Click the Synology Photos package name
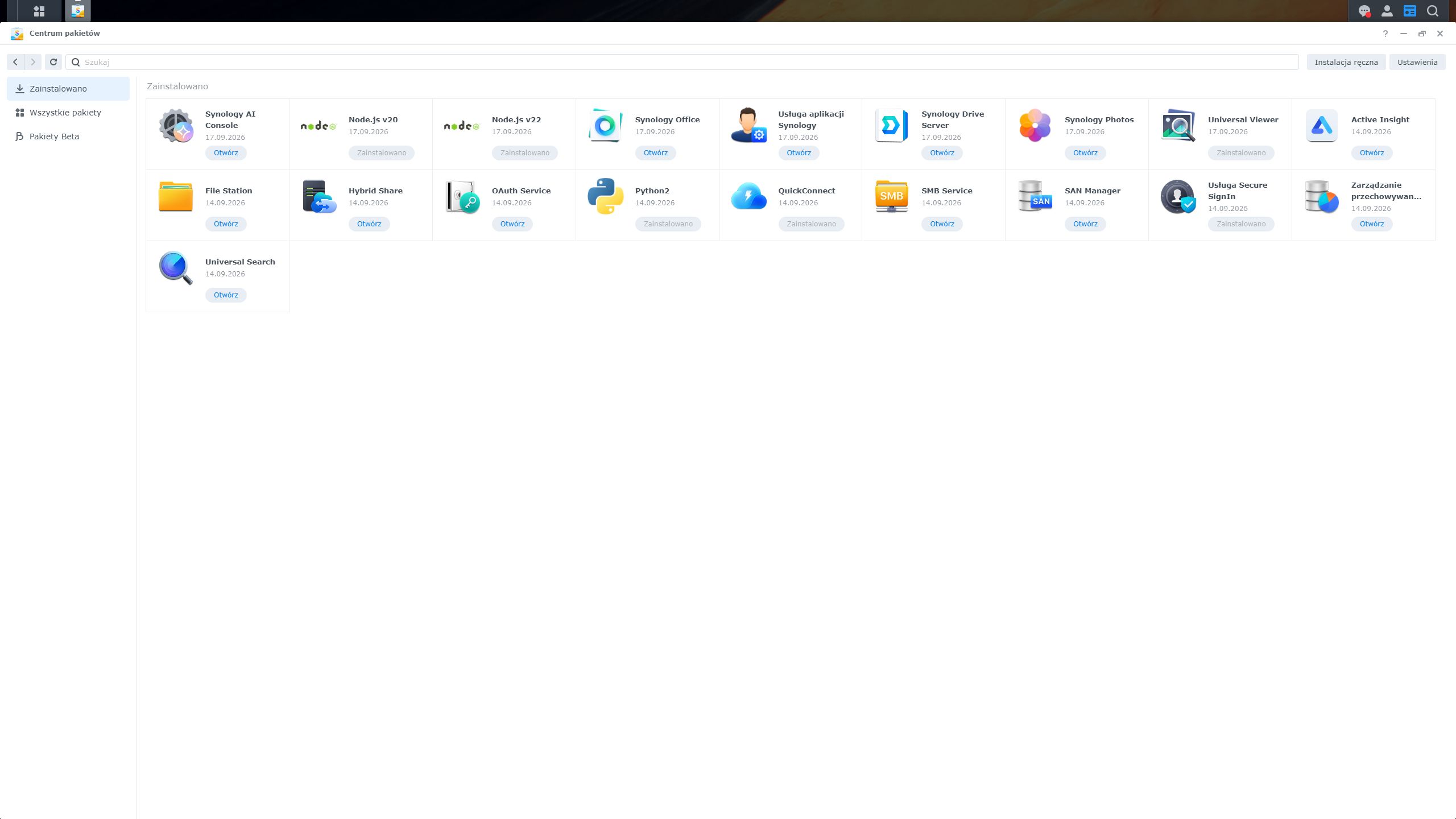Image resolution: width=1456 pixels, height=819 pixels. [x=1099, y=120]
